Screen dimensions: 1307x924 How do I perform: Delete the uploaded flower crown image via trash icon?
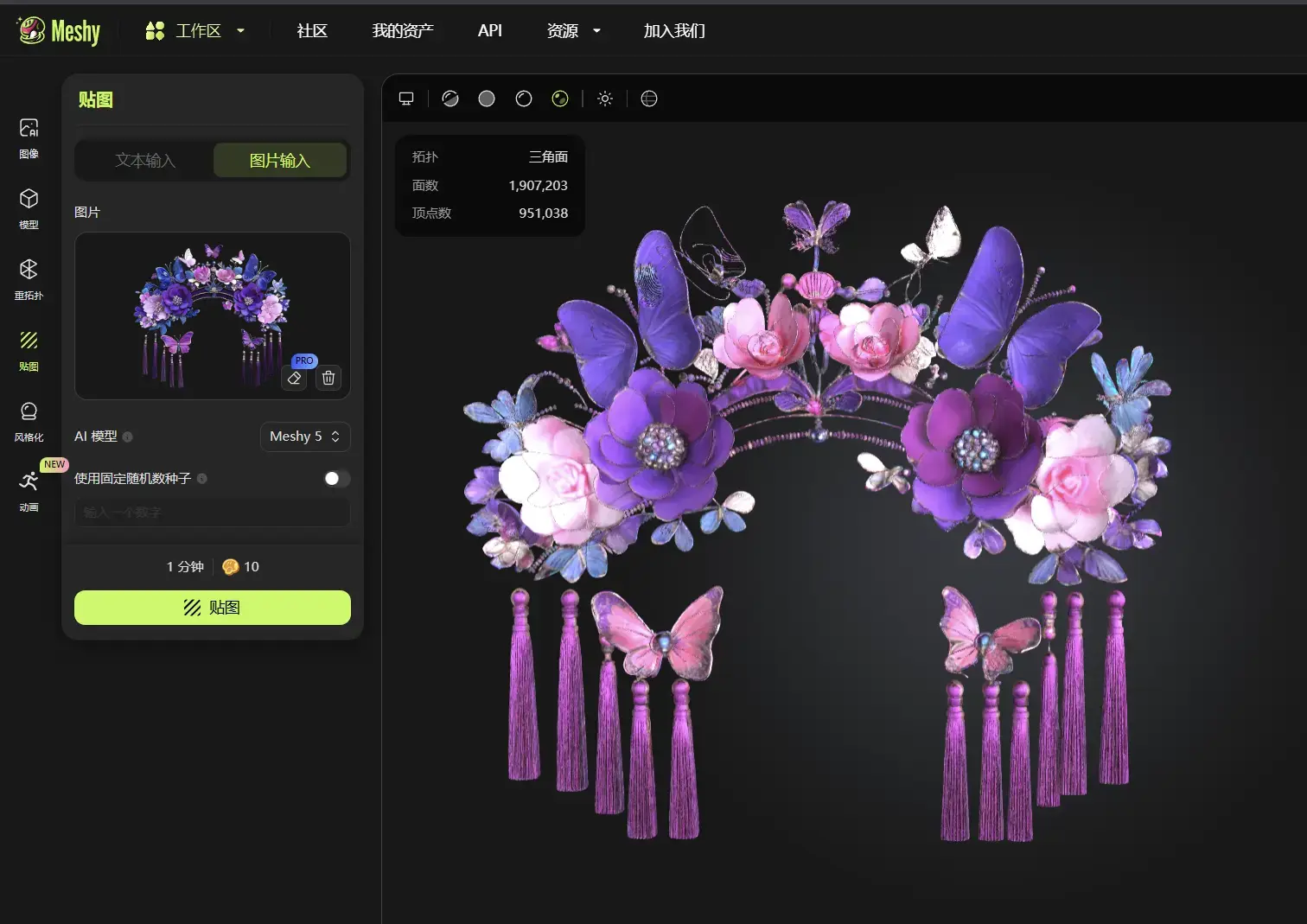coord(328,378)
